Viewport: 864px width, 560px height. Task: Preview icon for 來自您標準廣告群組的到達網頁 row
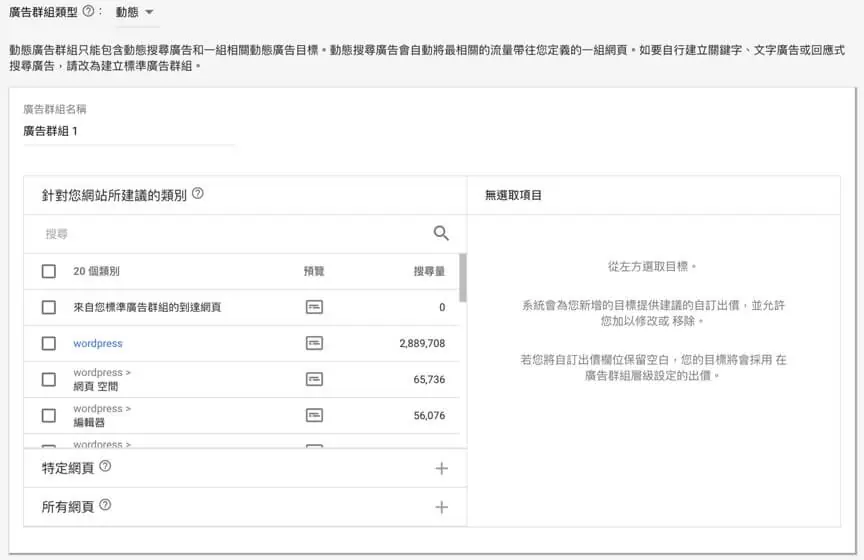(314, 307)
